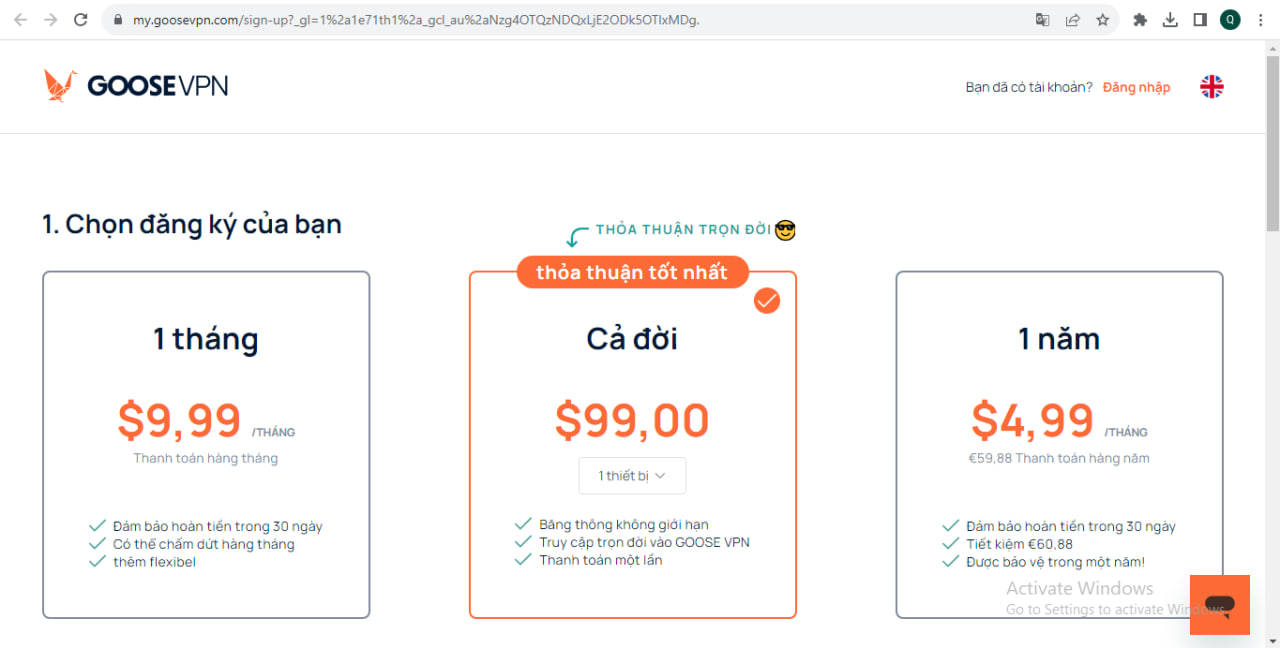Open Chrome's three-dot menu
This screenshot has width=1280, height=648.
[1261, 19]
